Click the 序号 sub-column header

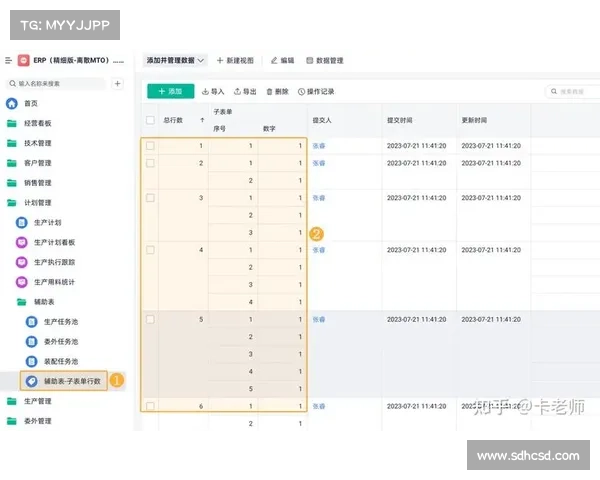point(219,129)
